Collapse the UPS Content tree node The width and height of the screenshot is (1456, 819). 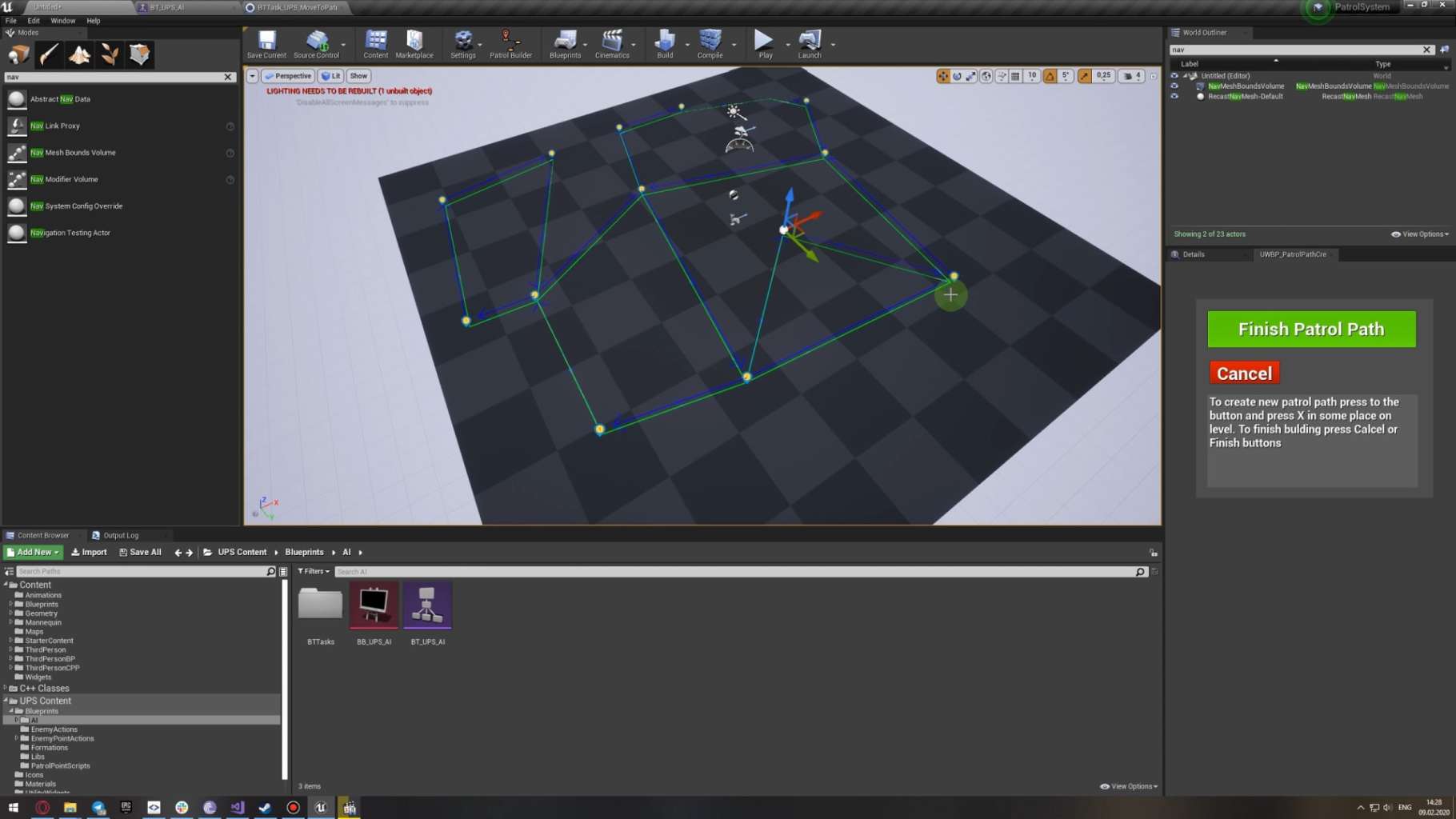pos(6,701)
